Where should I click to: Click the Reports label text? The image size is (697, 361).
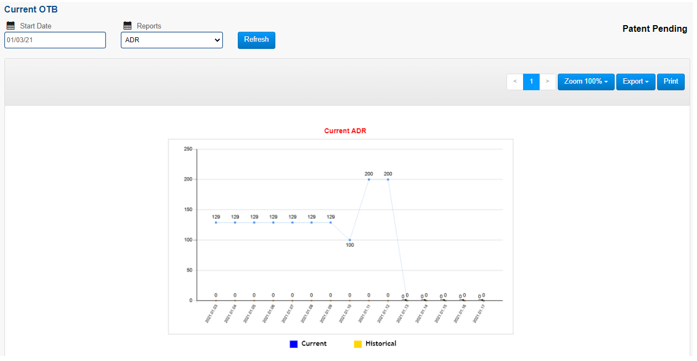click(x=149, y=26)
